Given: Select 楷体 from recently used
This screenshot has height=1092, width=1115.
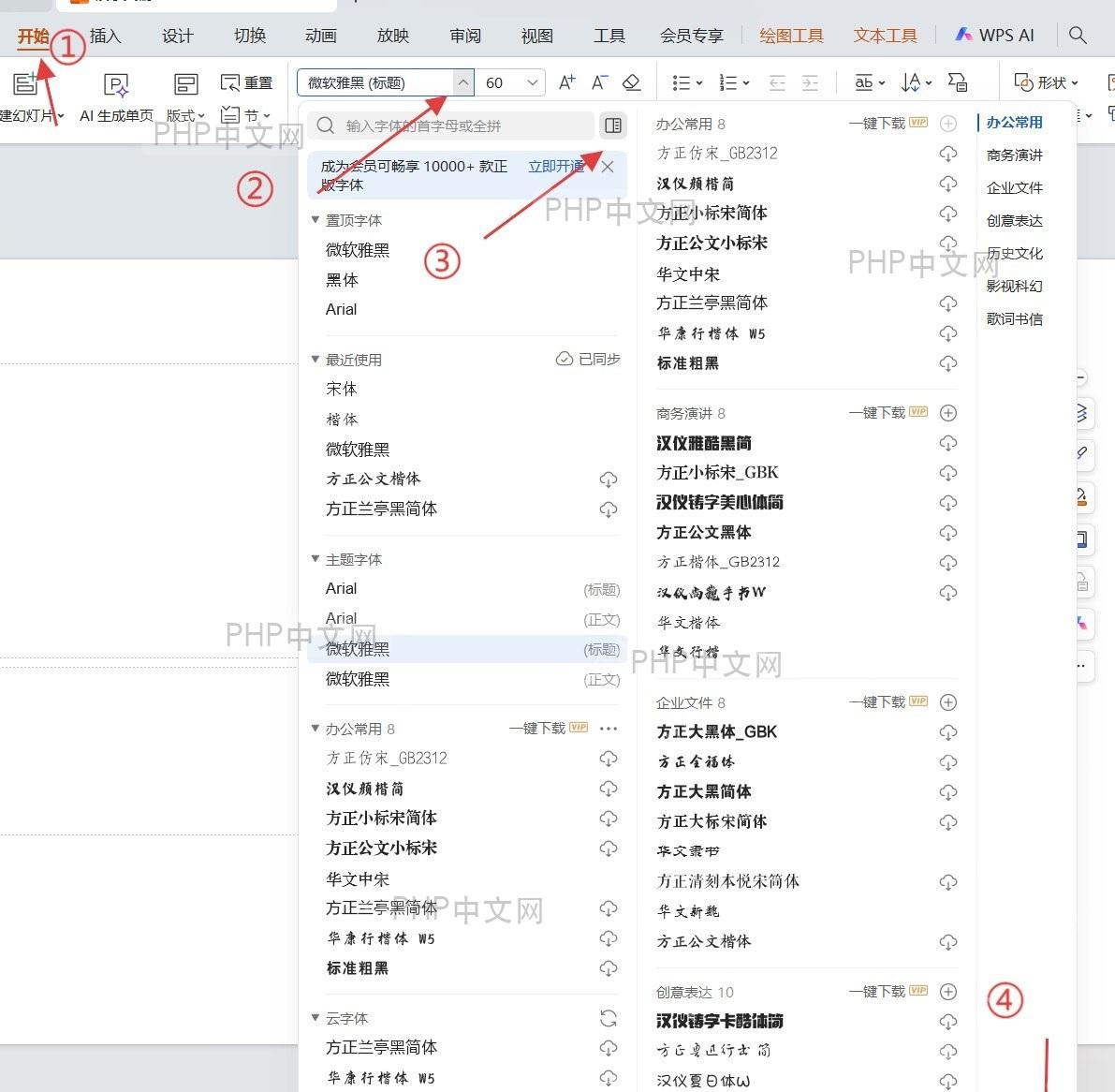Looking at the screenshot, I should tap(342, 419).
